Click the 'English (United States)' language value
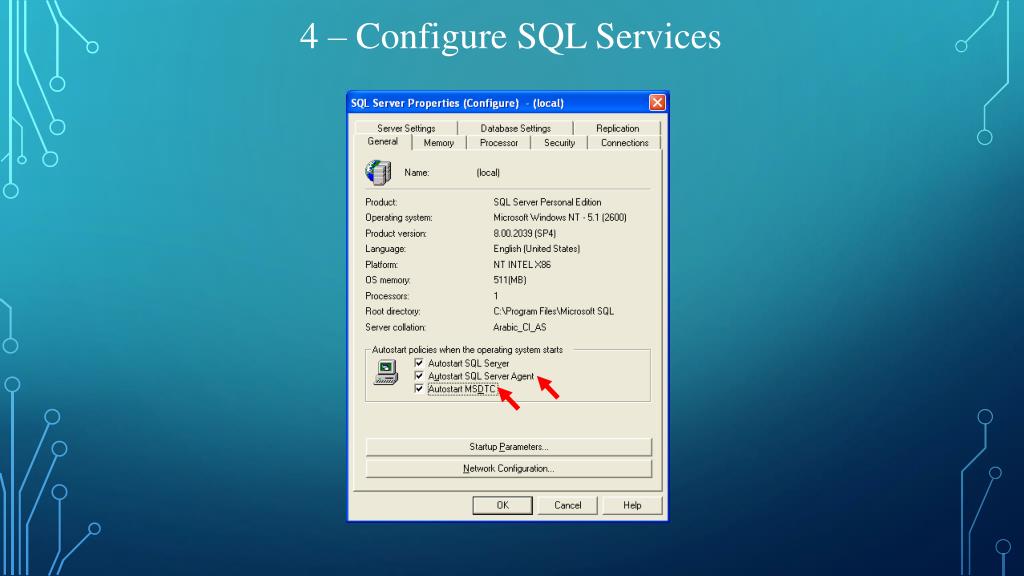This screenshot has width=1024, height=576. (537, 249)
